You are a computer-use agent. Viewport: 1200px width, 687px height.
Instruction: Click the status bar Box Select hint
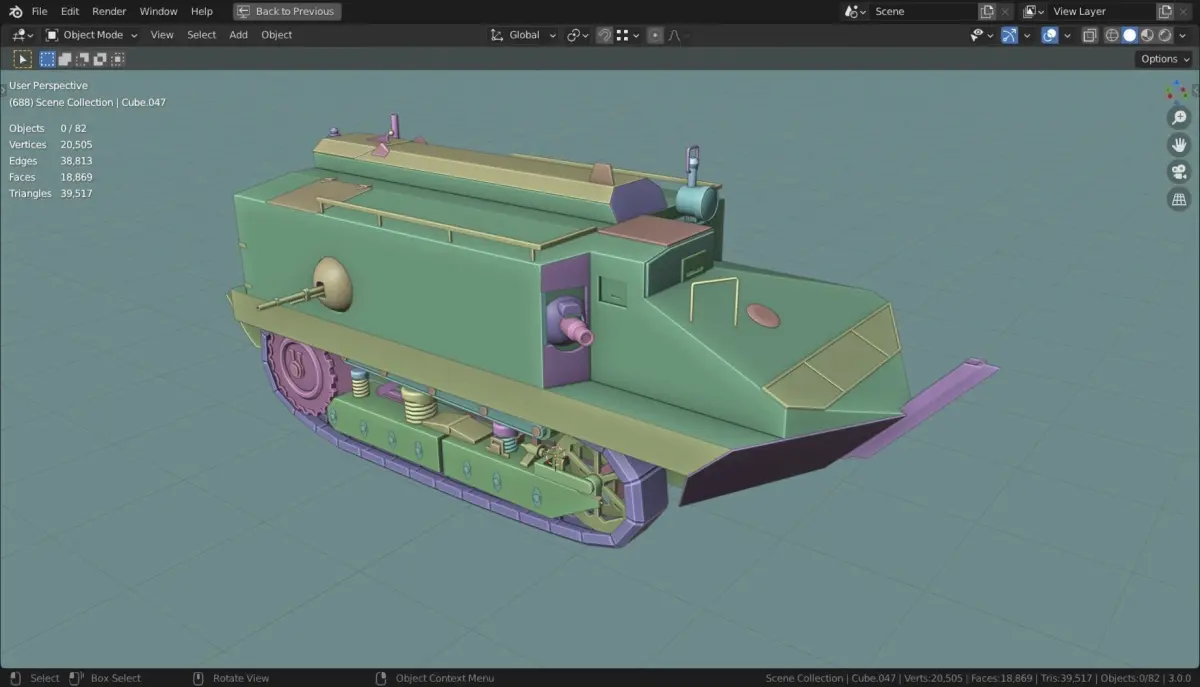(106, 678)
